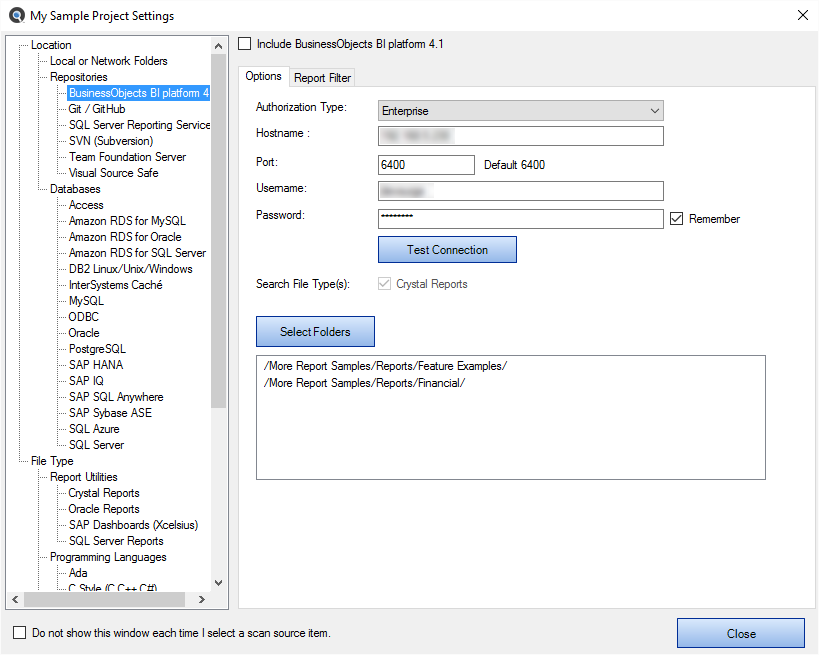Screen dimensions: 819x655
Task: Select SAP IQ tree item
Action: pos(86,380)
